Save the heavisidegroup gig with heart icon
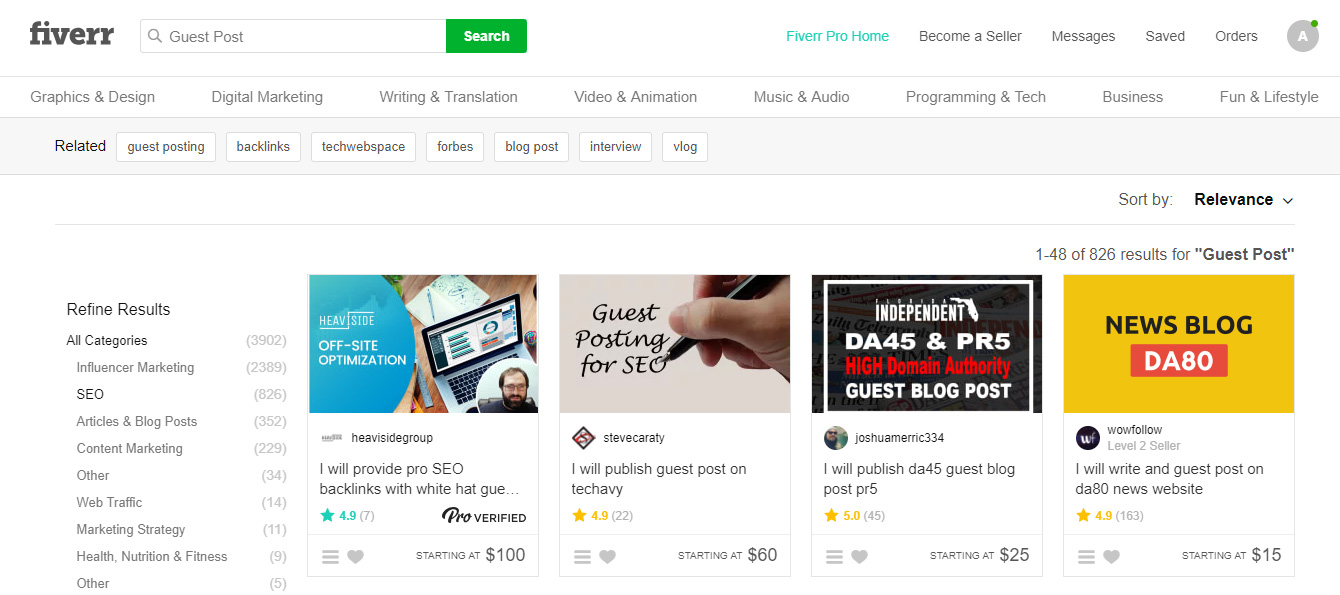The image size is (1340, 595). coord(355,557)
